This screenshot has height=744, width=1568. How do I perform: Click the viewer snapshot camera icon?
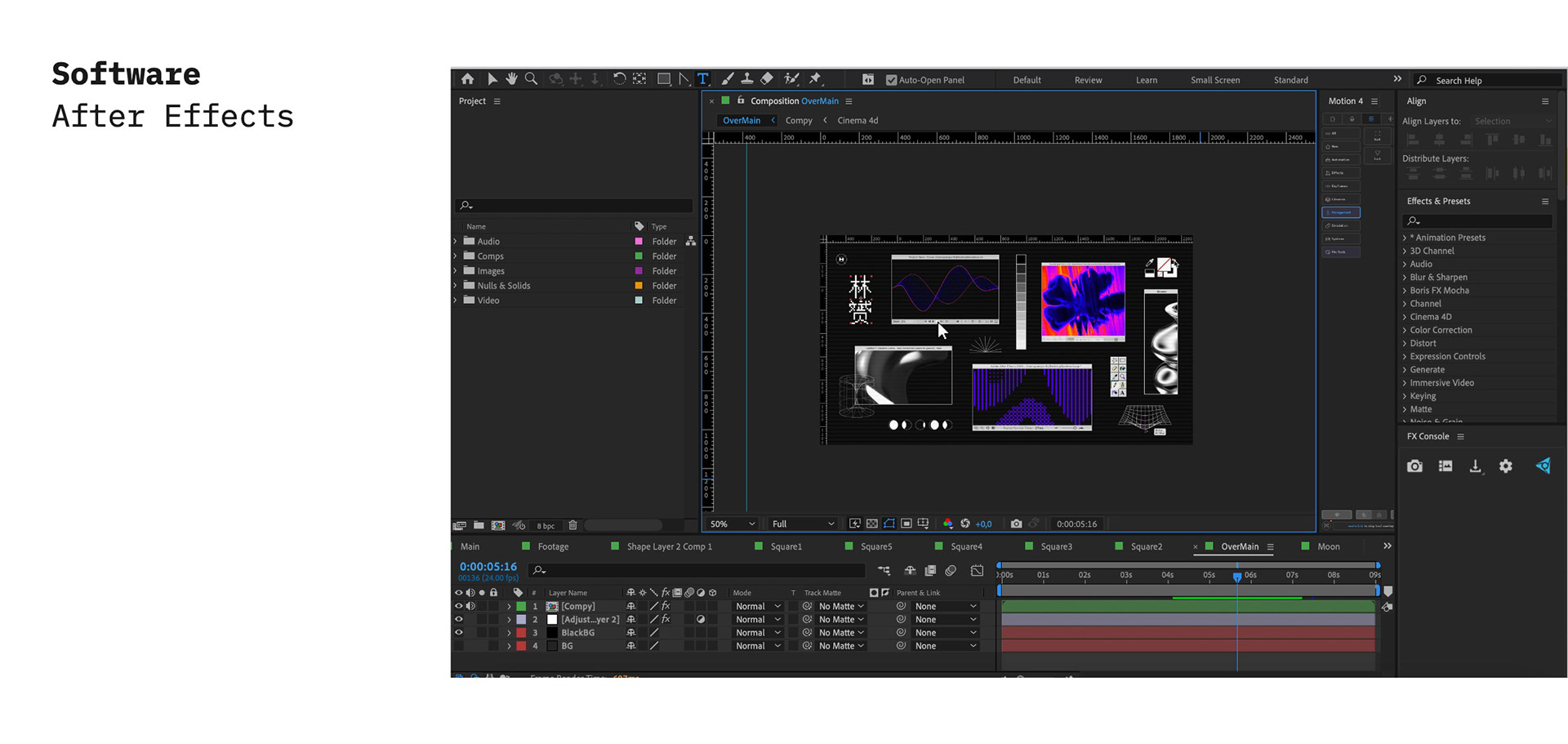click(1016, 523)
